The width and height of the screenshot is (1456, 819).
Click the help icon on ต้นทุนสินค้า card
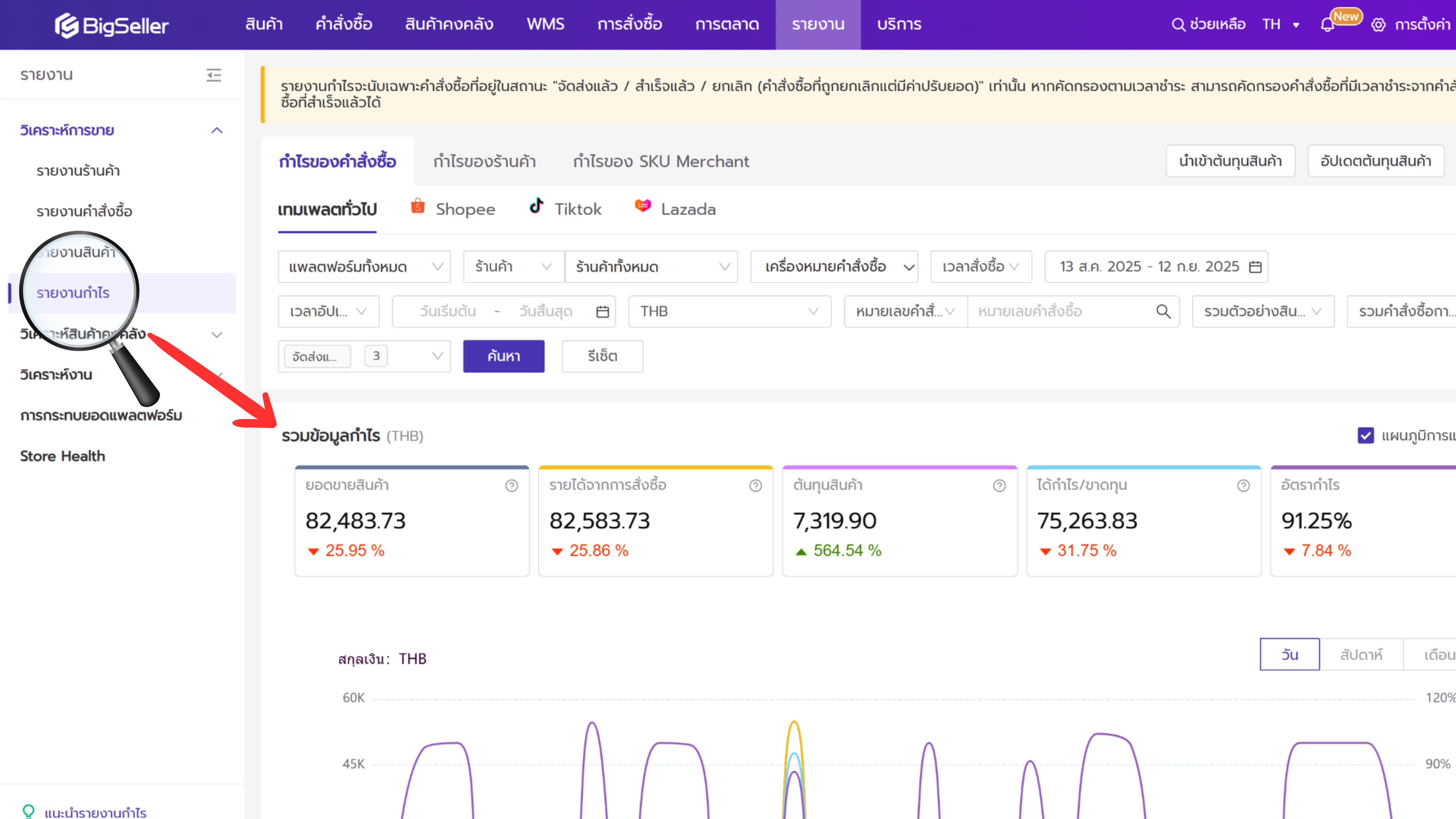pos(999,485)
